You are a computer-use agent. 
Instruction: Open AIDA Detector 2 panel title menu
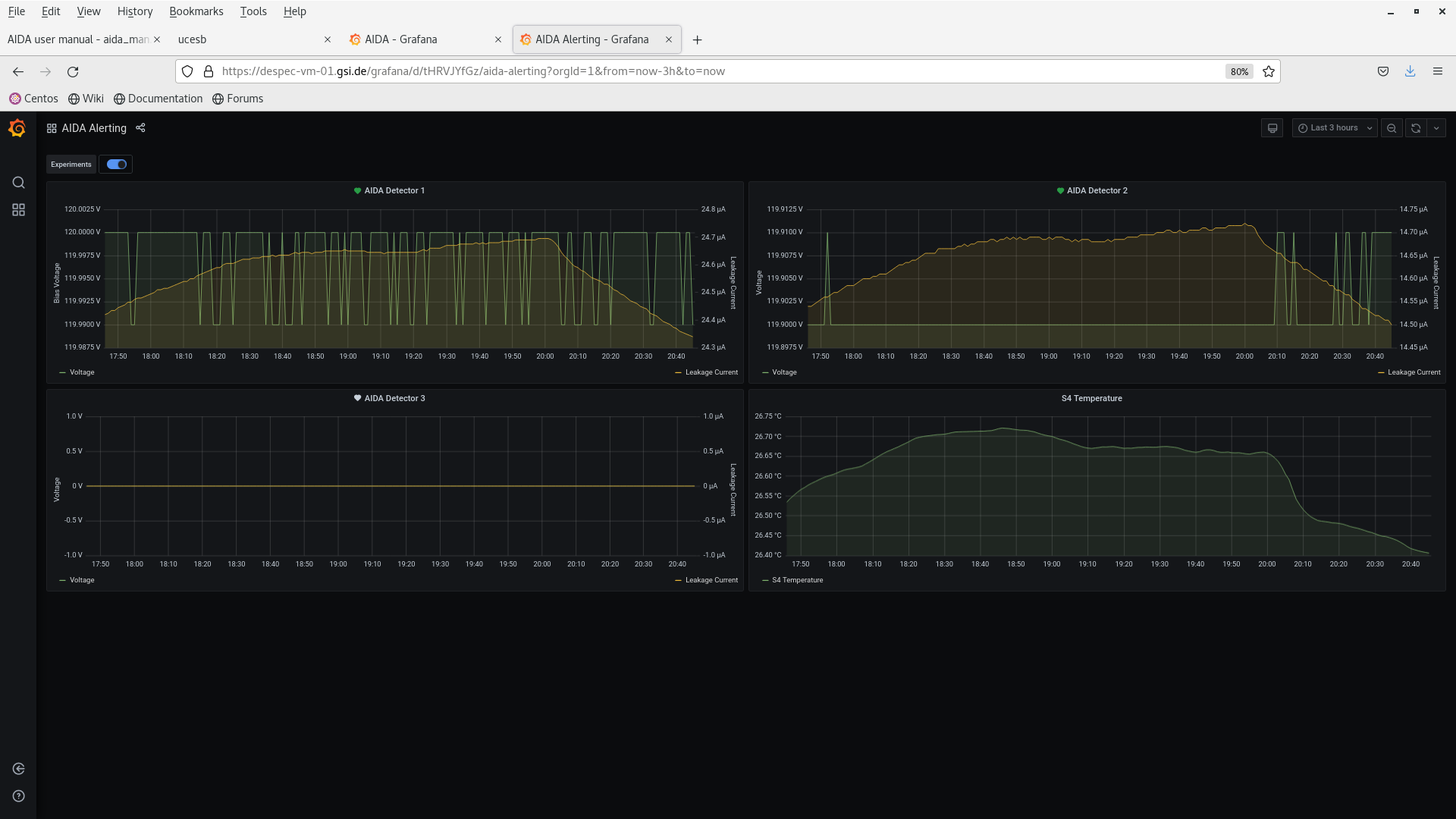point(1097,190)
